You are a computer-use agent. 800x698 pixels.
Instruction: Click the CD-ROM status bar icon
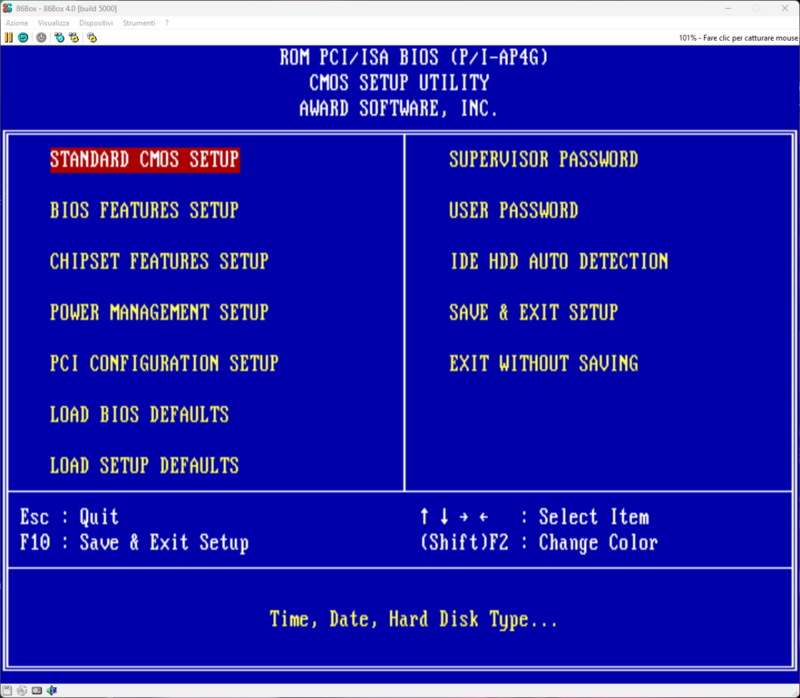tap(21, 690)
